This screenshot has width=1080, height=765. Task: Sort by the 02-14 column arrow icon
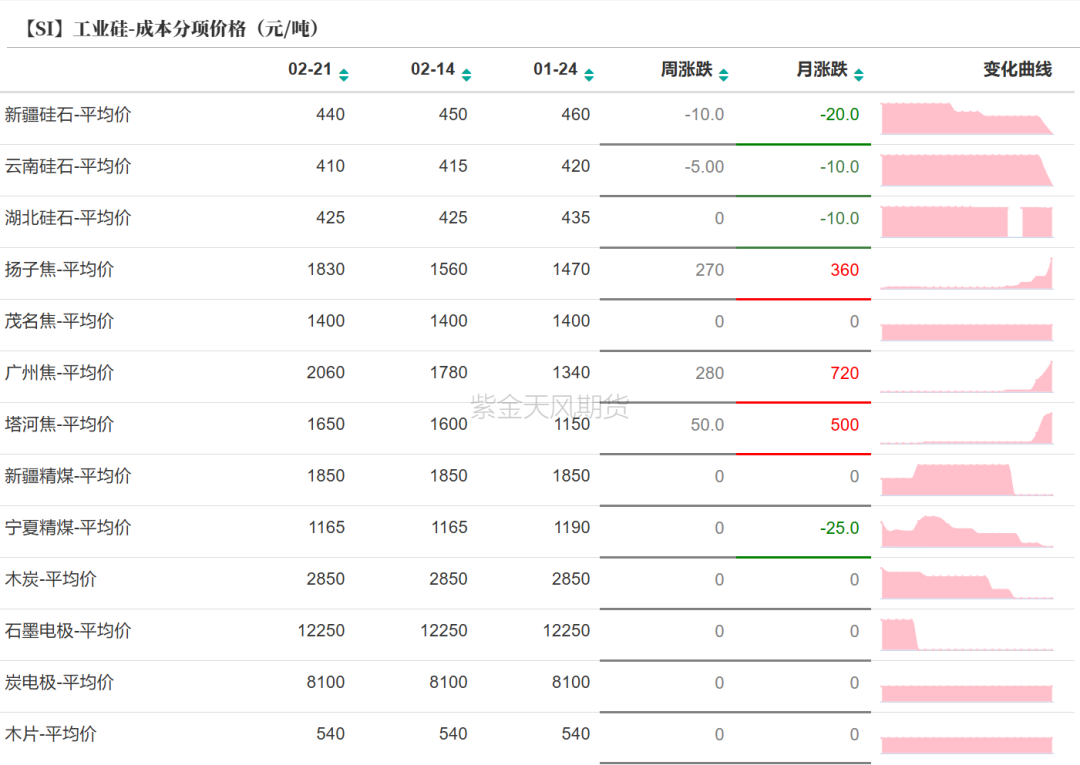(466, 74)
